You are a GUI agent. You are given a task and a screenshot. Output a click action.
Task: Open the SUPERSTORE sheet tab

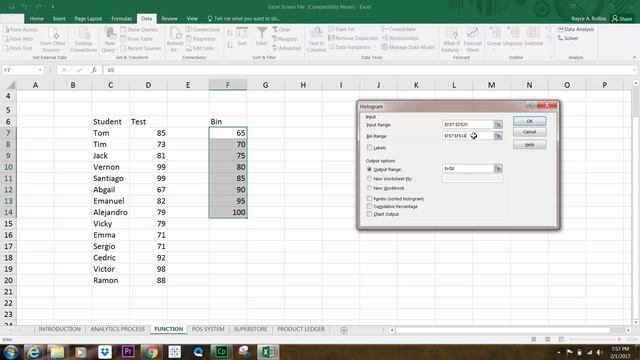(x=250, y=329)
